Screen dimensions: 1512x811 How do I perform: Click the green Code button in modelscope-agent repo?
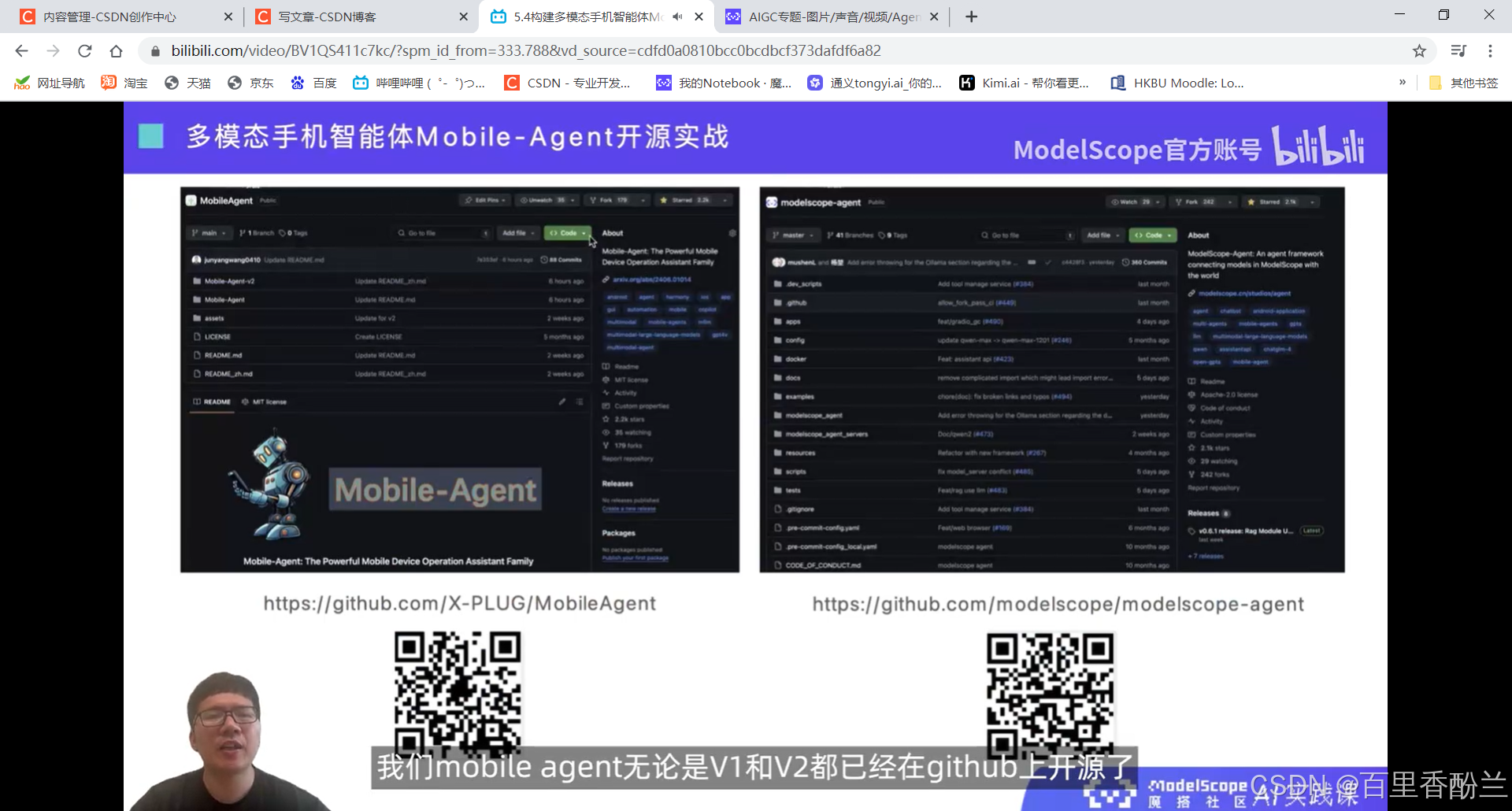(1153, 235)
